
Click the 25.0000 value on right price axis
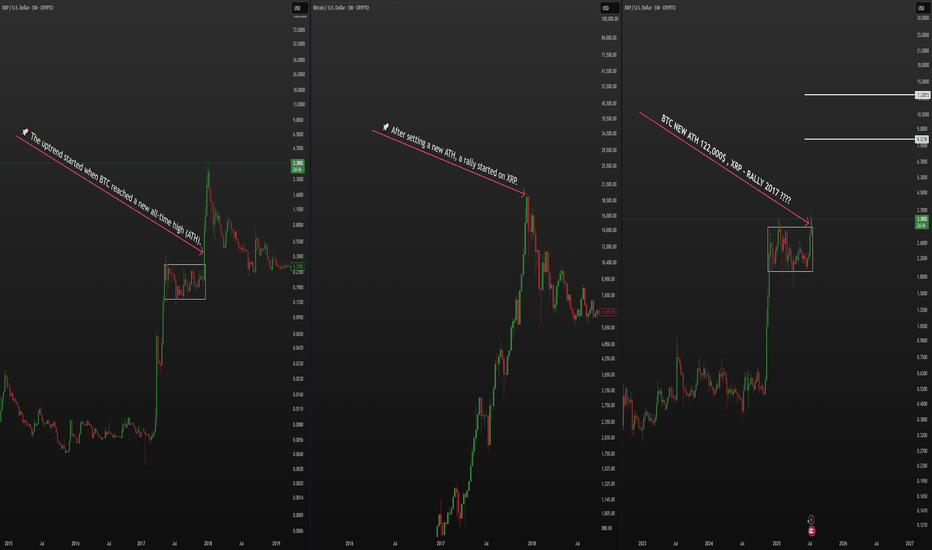click(922, 34)
